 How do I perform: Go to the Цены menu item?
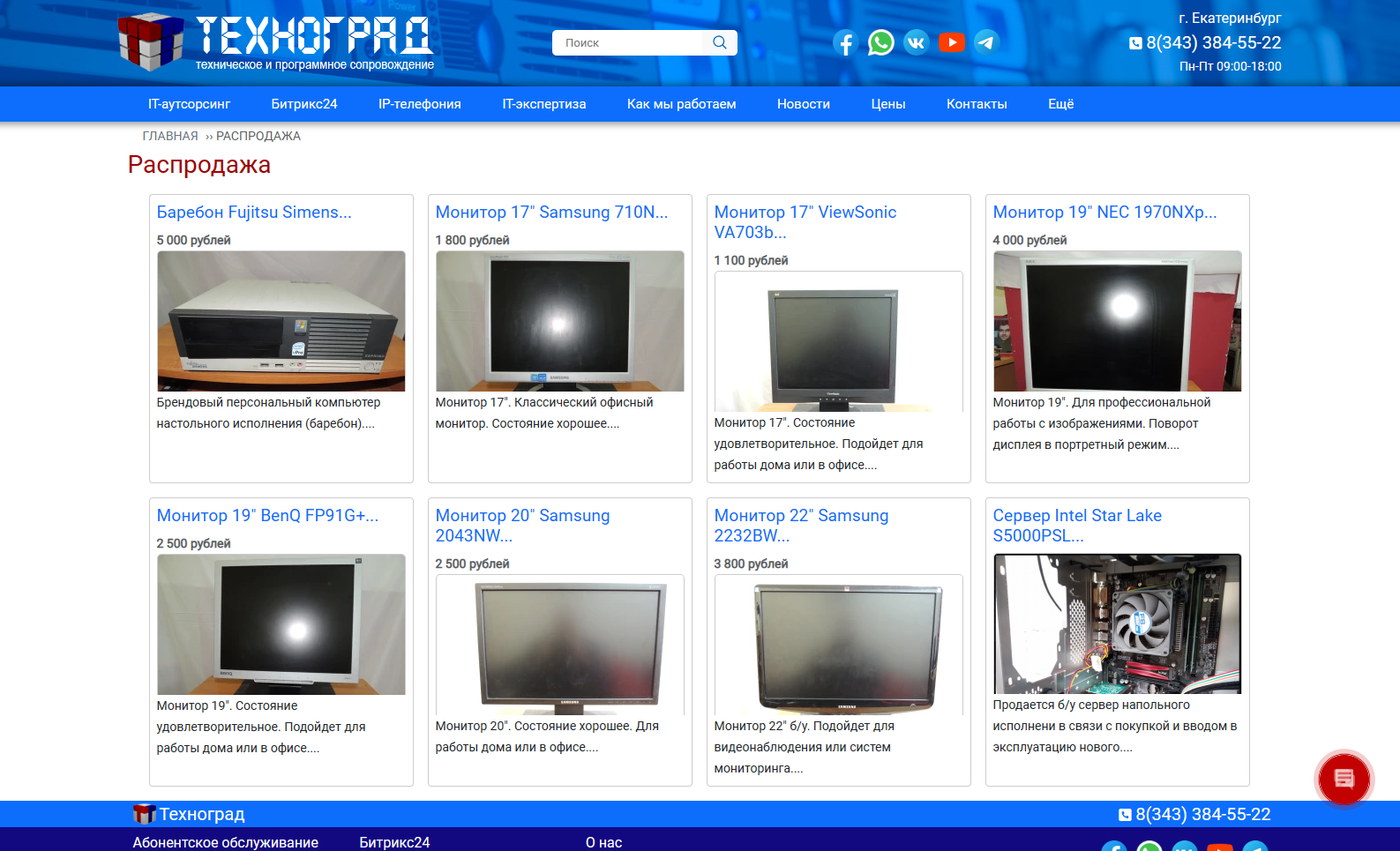click(888, 104)
